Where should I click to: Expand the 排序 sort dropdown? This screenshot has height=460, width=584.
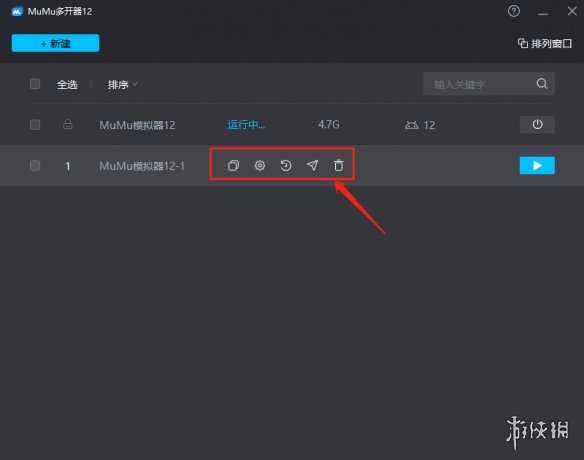tap(123, 85)
